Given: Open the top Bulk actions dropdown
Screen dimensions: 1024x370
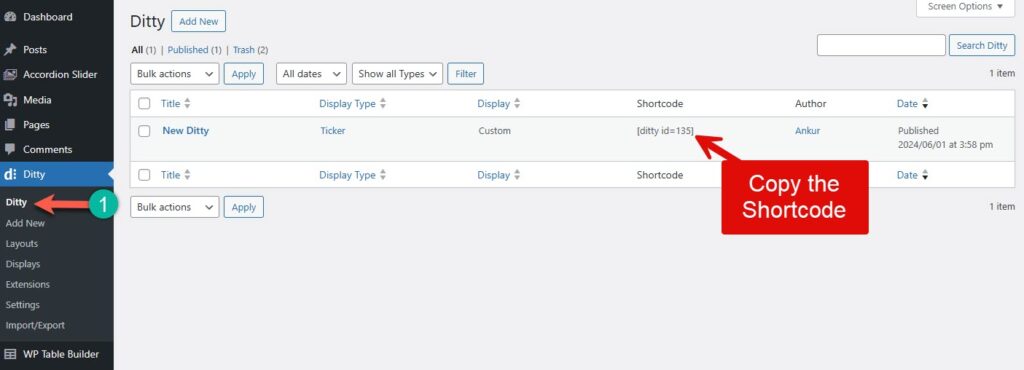Looking at the screenshot, I should 175,74.
